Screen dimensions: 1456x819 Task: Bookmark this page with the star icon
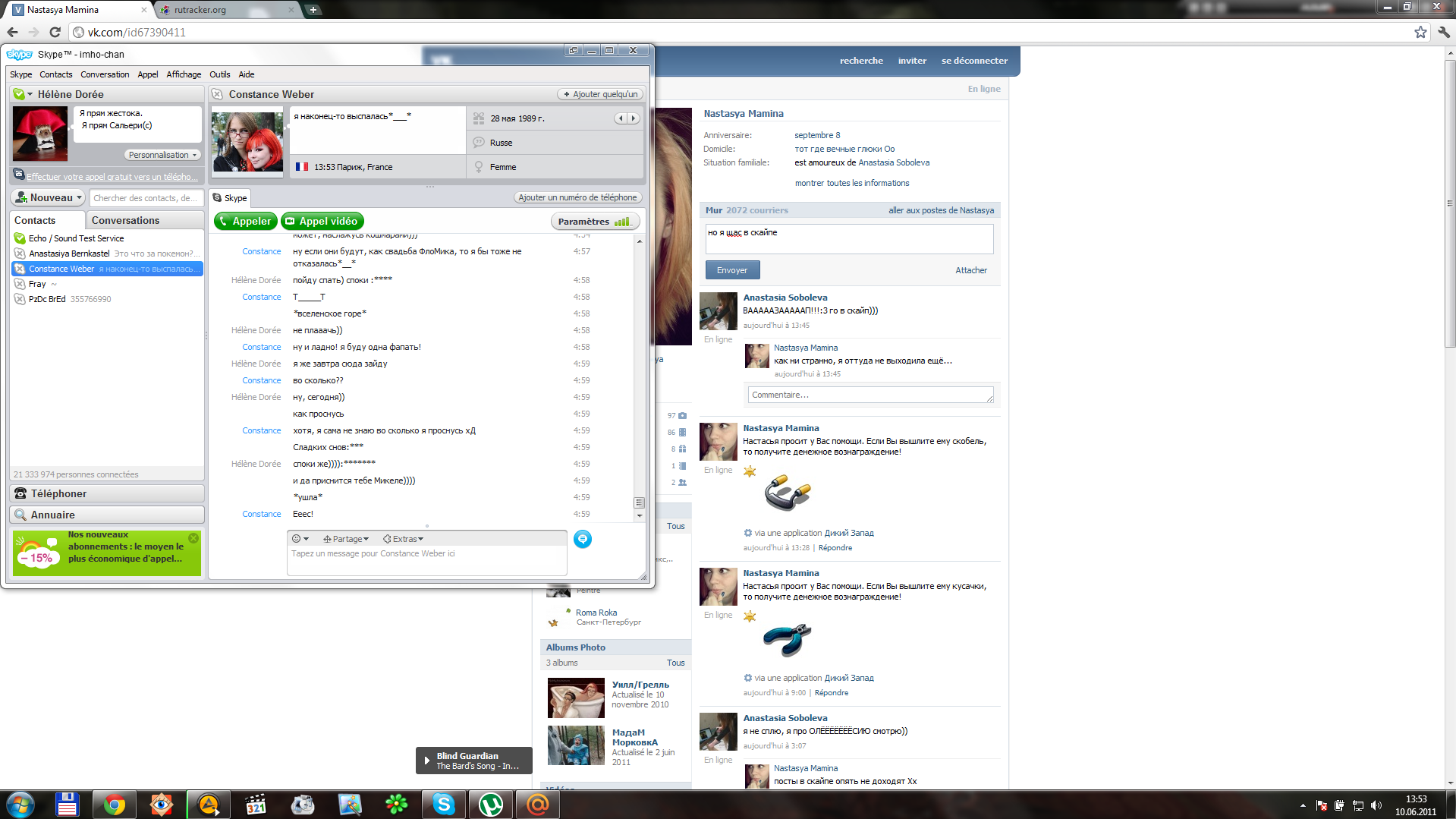tap(1420, 32)
